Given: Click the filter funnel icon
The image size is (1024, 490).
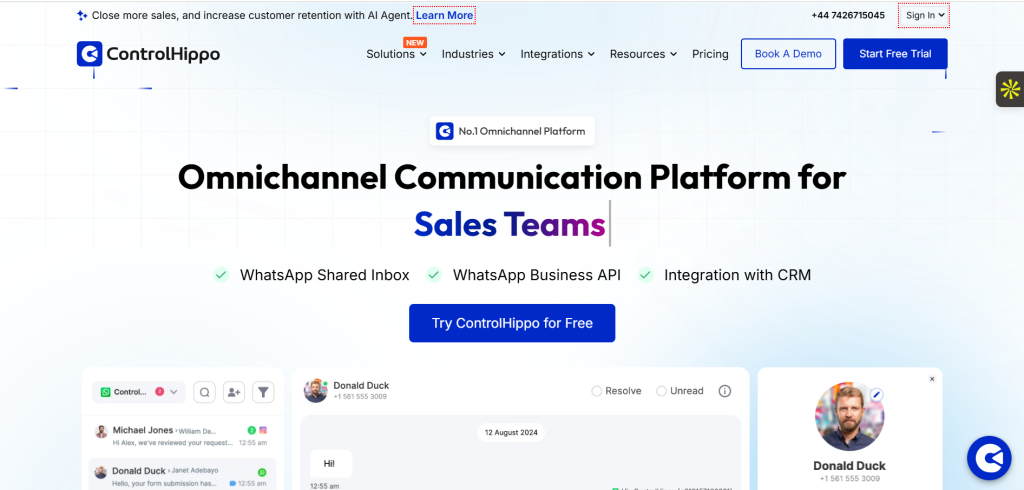Looking at the screenshot, I should coord(263,392).
